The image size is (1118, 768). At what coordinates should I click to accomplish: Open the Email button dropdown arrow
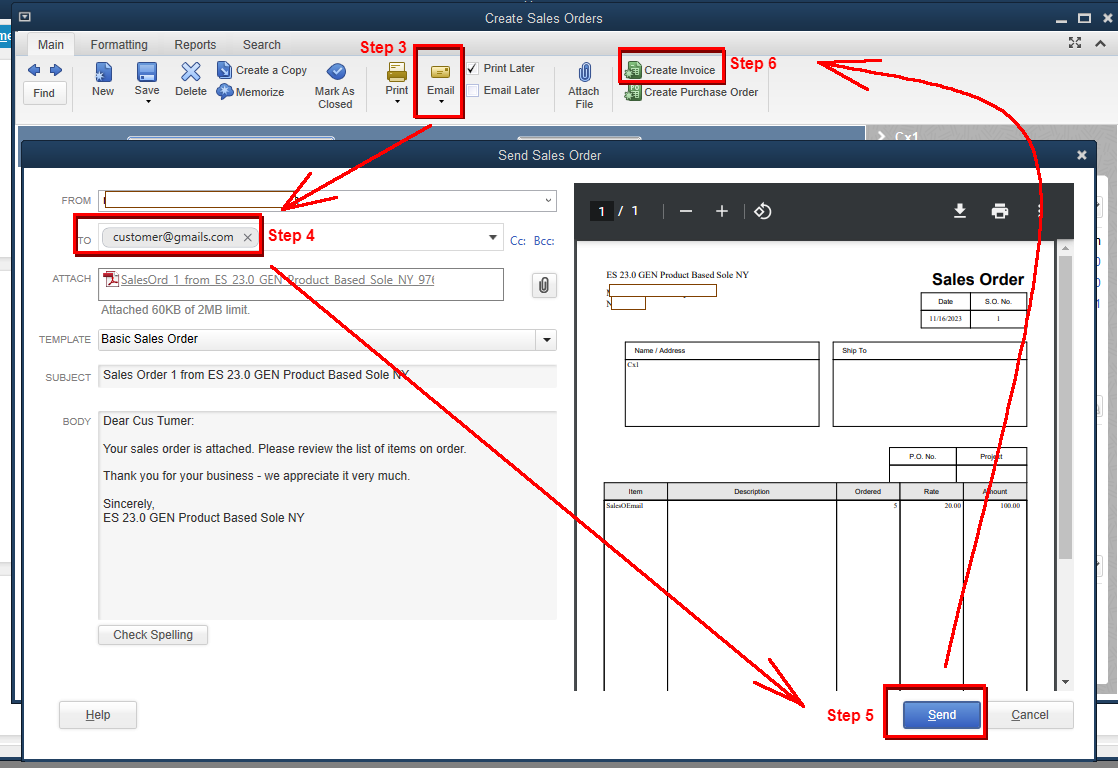click(440, 99)
